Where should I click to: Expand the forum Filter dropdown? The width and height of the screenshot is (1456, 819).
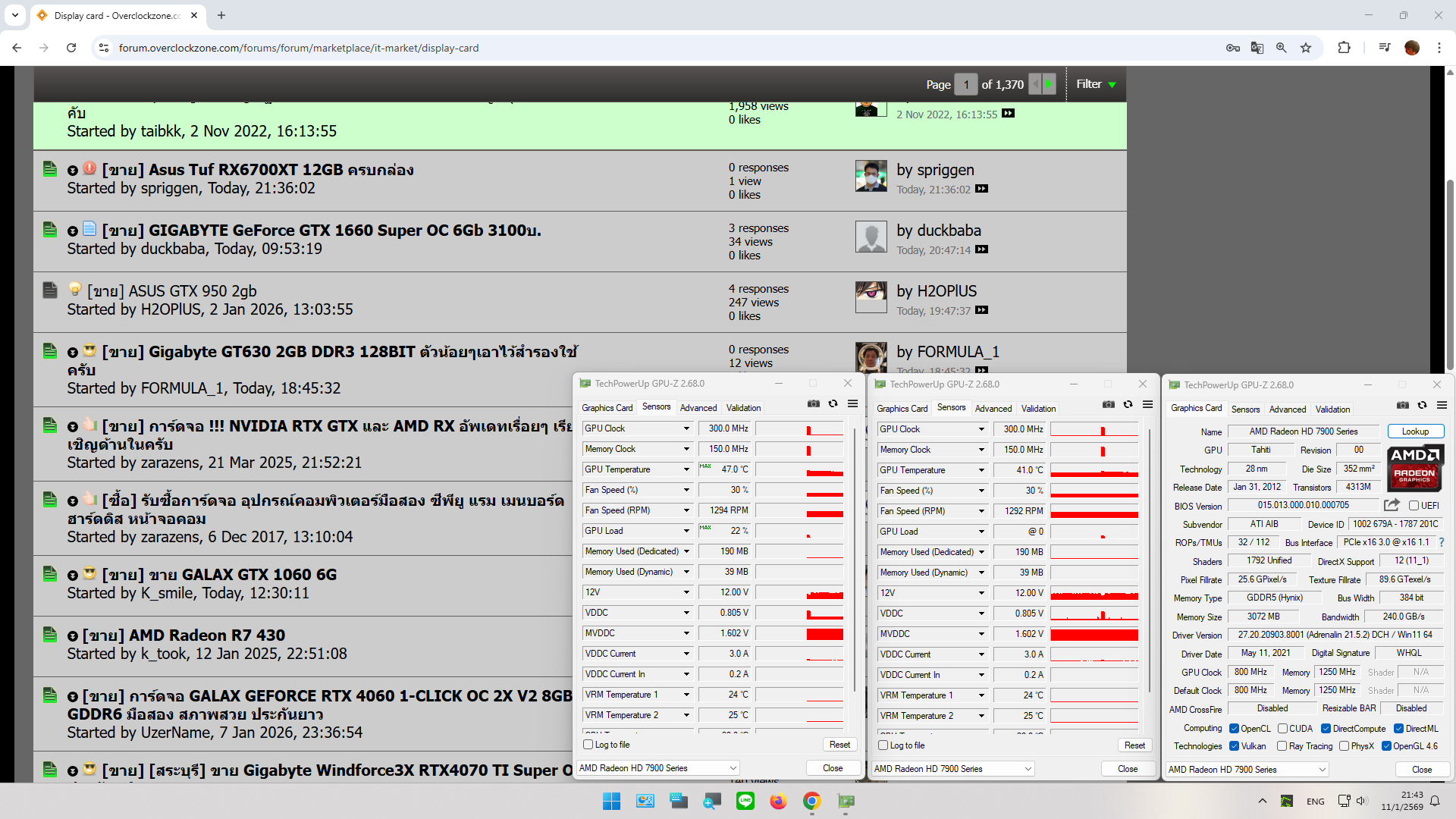pyautogui.click(x=1096, y=84)
